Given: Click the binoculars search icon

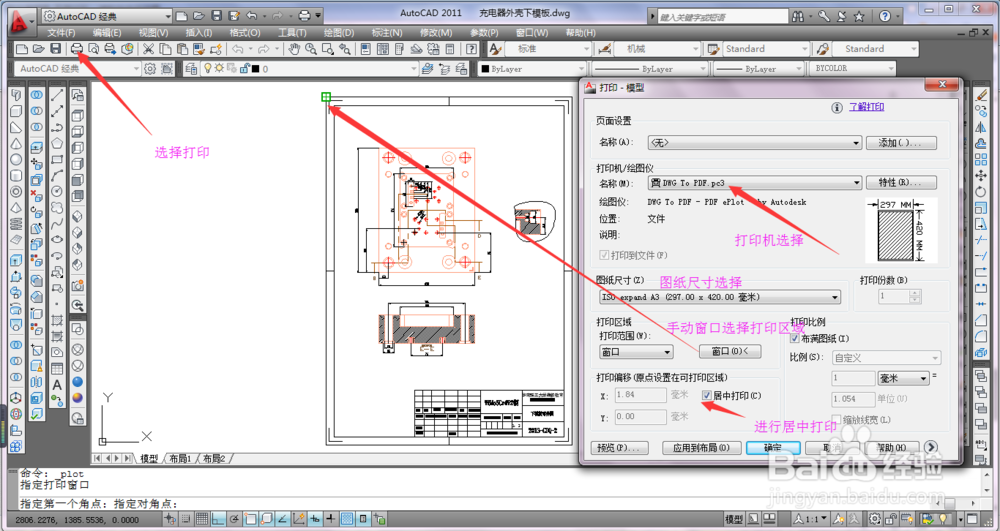Looking at the screenshot, I should pyautogui.click(x=798, y=17).
